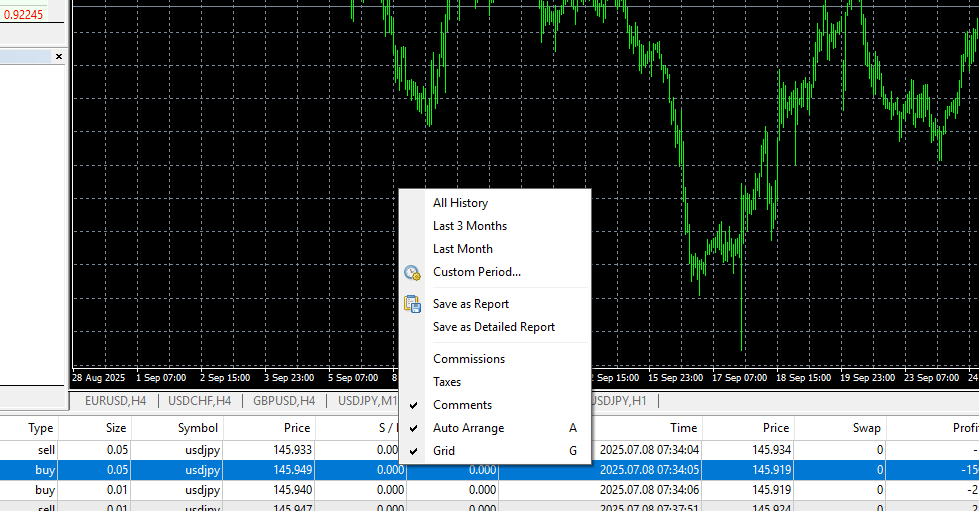Uncheck the Comments option

(x=462, y=405)
